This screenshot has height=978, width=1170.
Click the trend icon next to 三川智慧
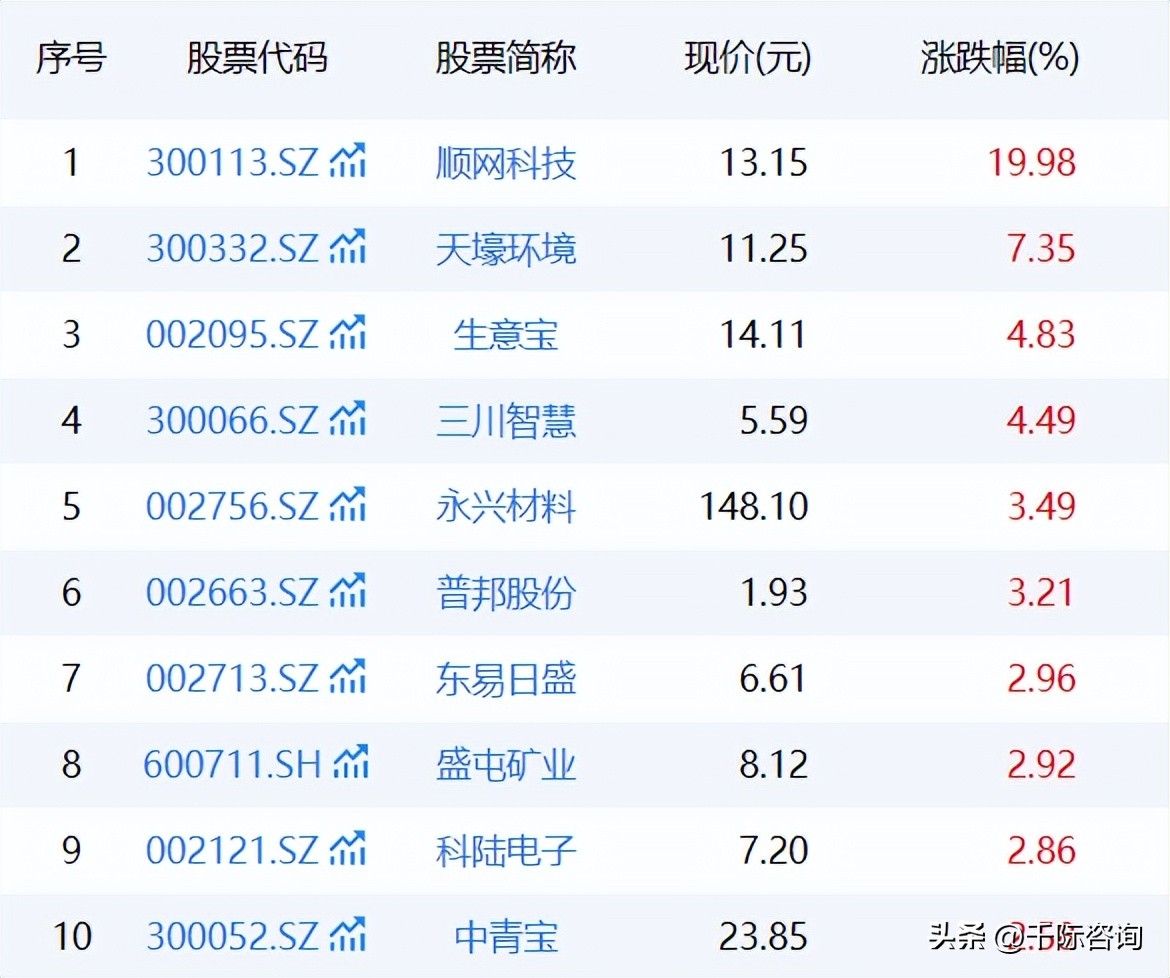pyautogui.click(x=348, y=420)
